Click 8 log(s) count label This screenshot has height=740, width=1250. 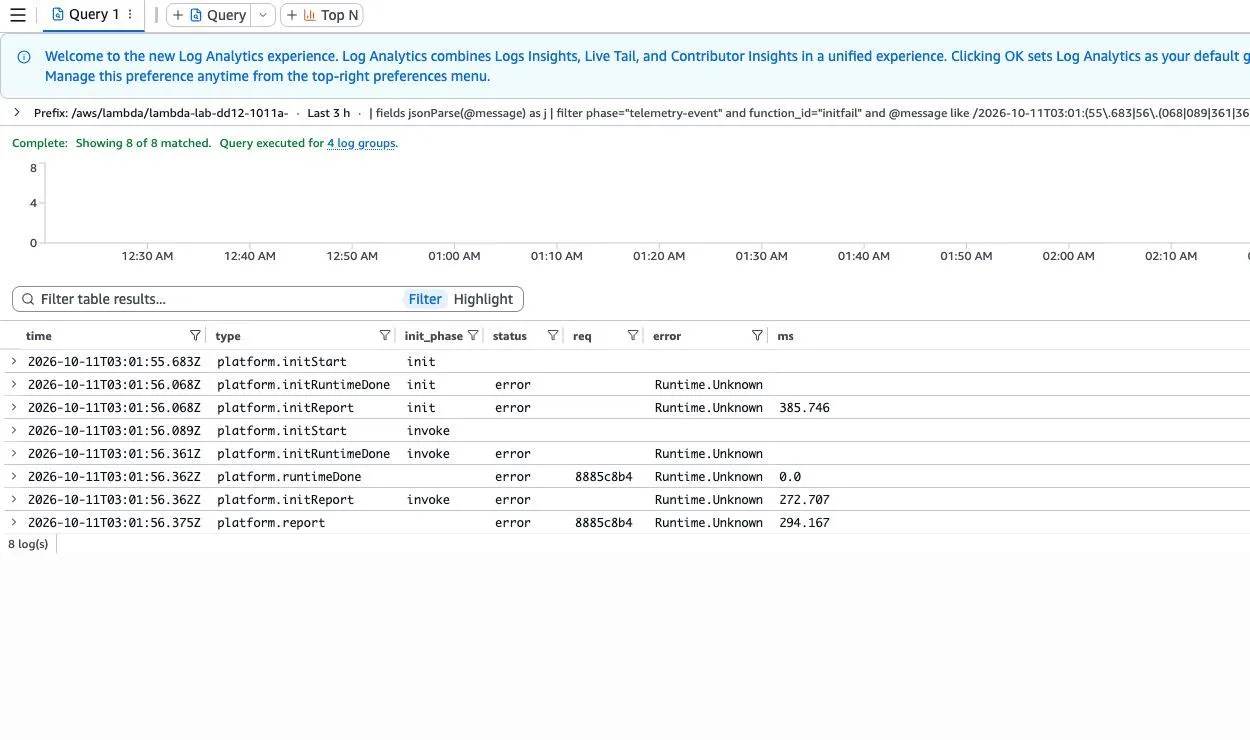[28, 544]
